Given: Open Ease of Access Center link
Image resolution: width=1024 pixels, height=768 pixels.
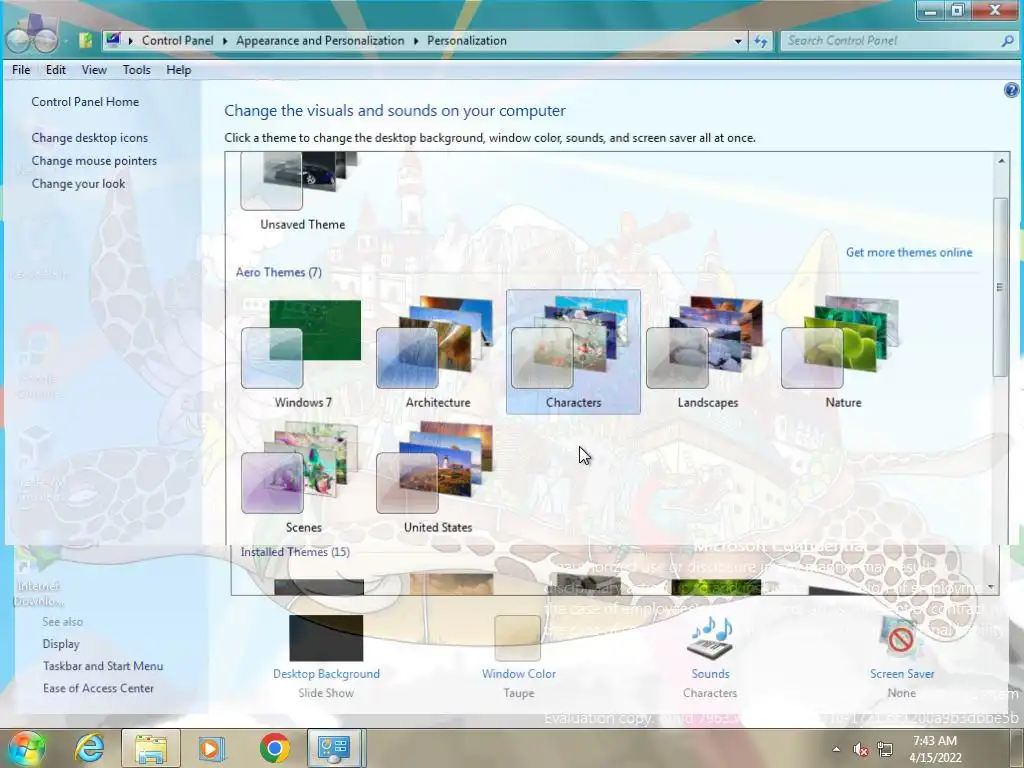Looking at the screenshot, I should [99, 688].
